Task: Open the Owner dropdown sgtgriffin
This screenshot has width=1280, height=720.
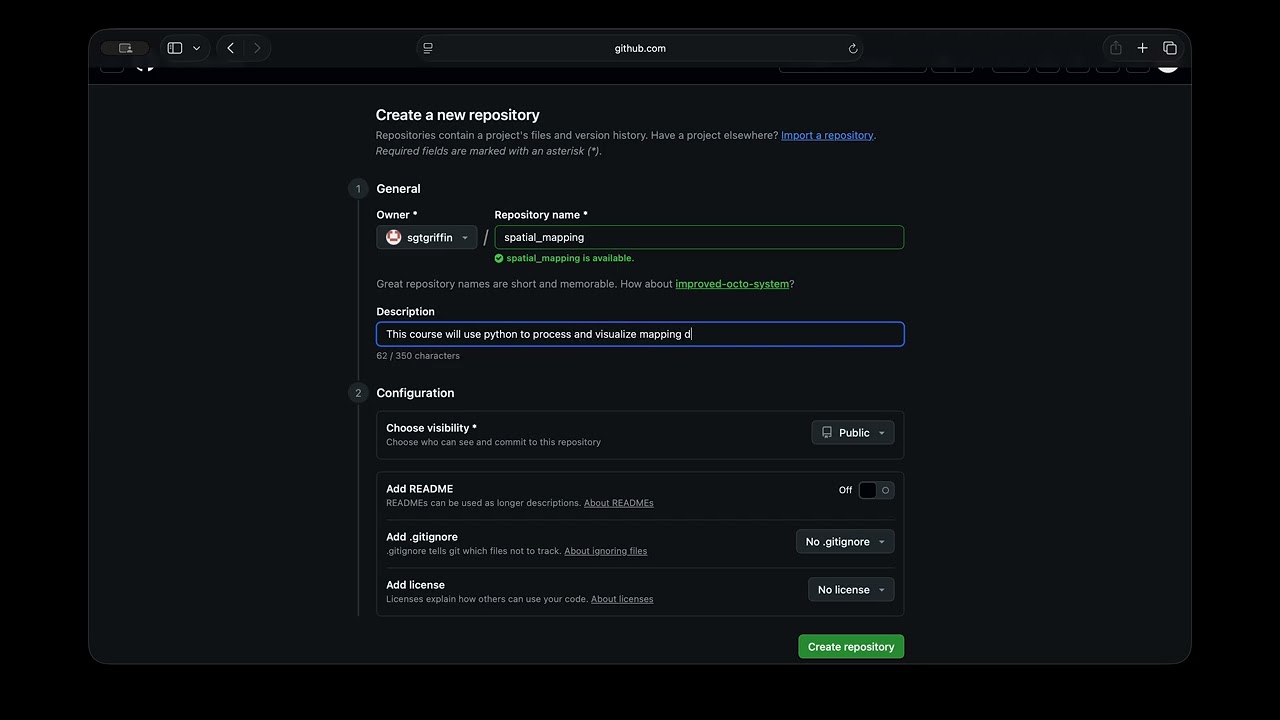Action: pyautogui.click(x=427, y=238)
